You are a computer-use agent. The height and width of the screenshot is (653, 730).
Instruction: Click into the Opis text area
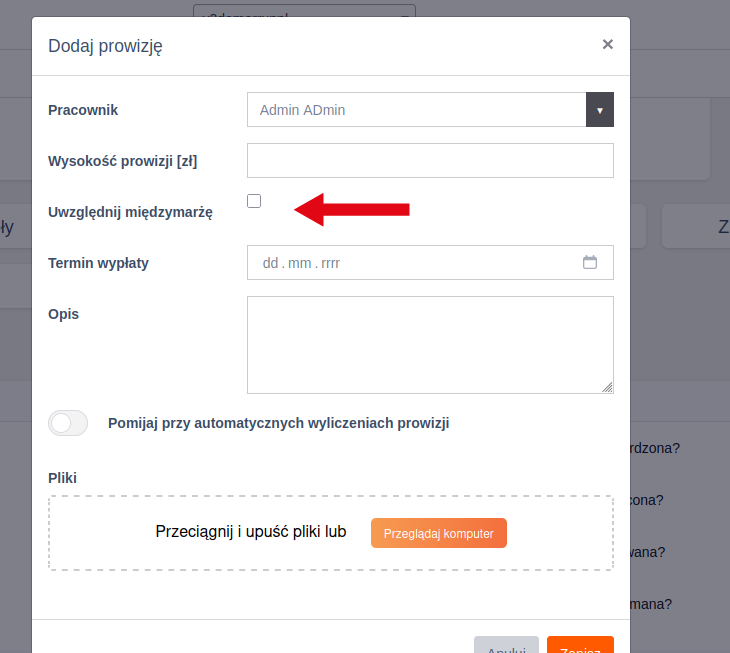pos(430,344)
